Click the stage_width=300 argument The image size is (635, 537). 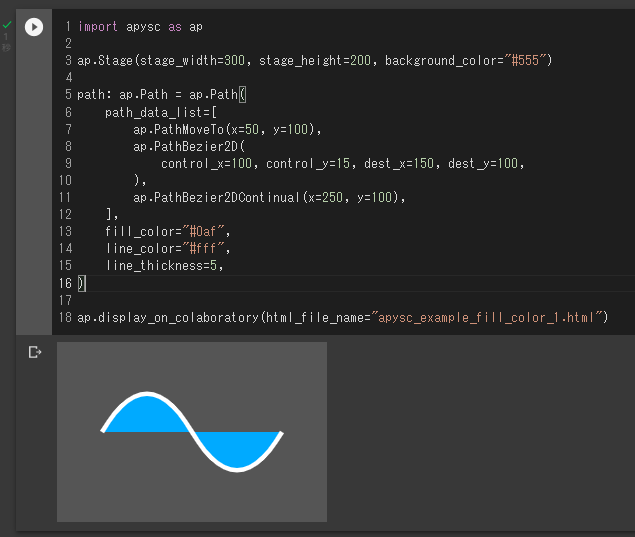pyautogui.click(x=192, y=61)
